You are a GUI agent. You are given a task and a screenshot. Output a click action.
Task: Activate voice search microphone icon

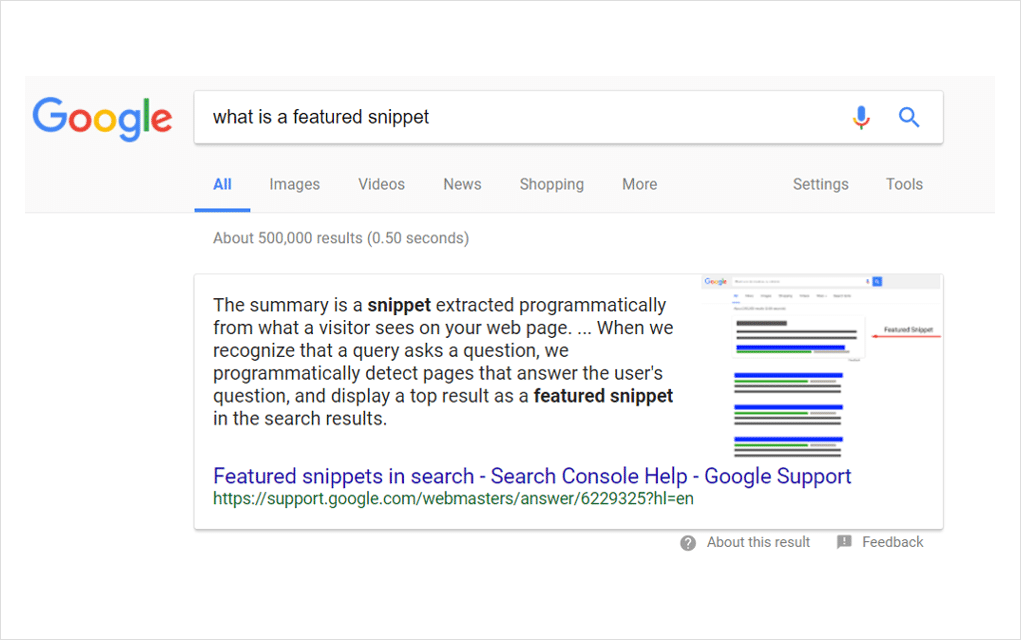[861, 117]
